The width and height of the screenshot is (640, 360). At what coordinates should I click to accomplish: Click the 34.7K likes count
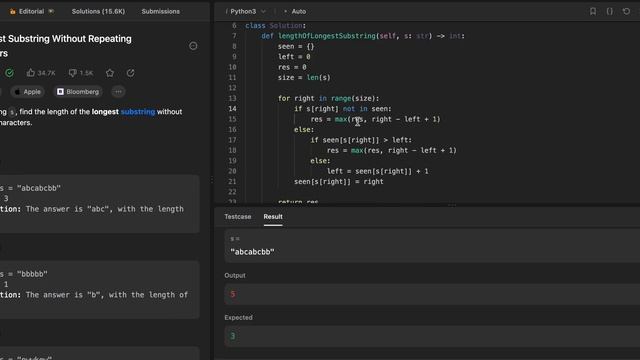click(x=46, y=73)
